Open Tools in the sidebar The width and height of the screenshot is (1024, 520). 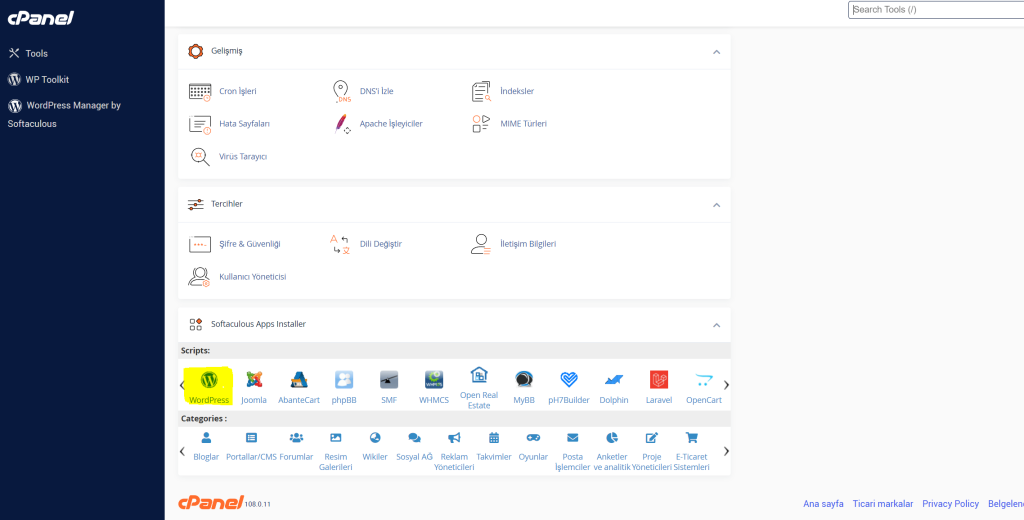tap(28, 54)
